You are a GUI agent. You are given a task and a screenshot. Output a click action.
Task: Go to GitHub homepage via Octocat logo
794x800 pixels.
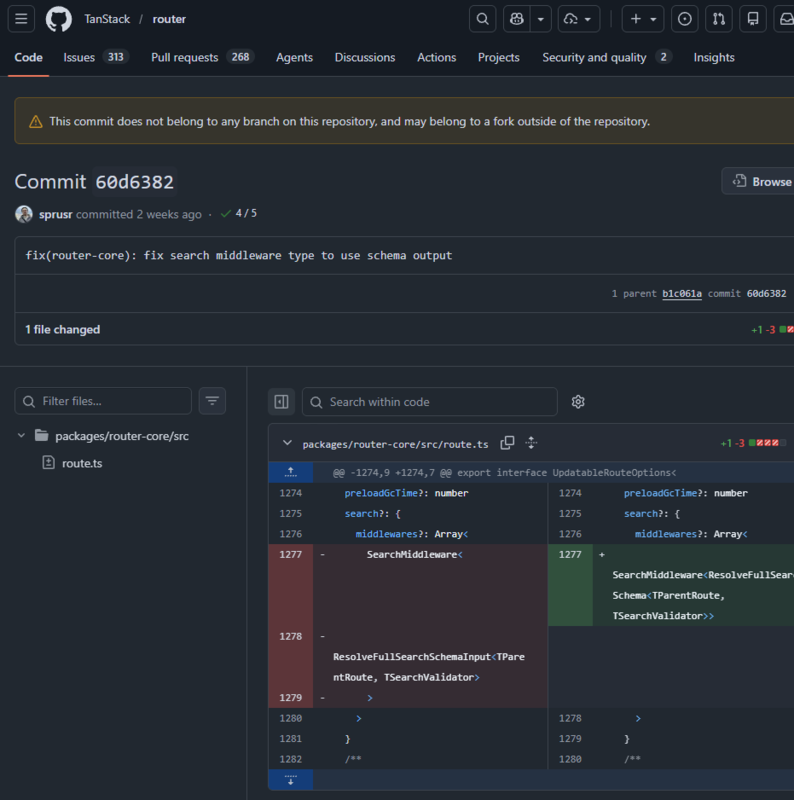[x=59, y=19]
